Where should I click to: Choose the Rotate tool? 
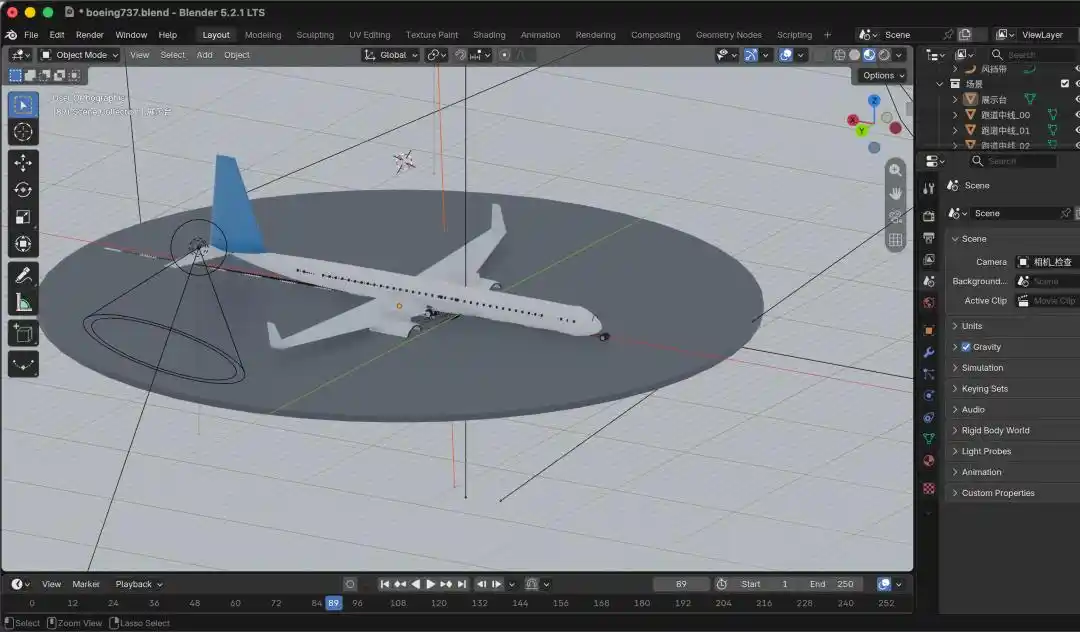coord(23,190)
